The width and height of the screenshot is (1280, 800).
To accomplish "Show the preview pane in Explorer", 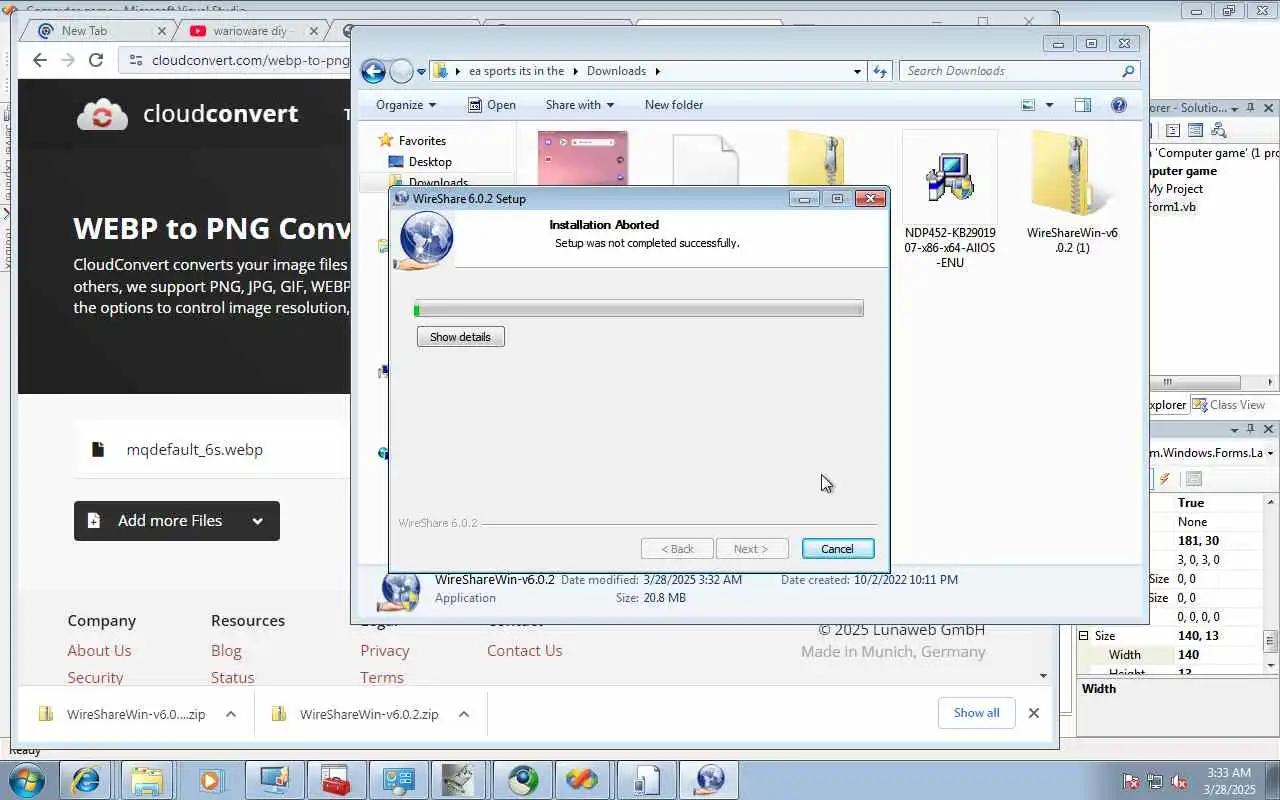I will point(1083,105).
